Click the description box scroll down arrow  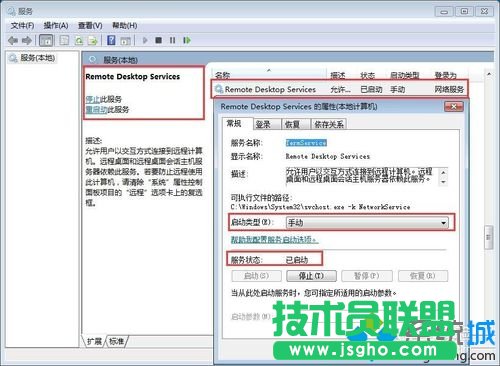443,182
